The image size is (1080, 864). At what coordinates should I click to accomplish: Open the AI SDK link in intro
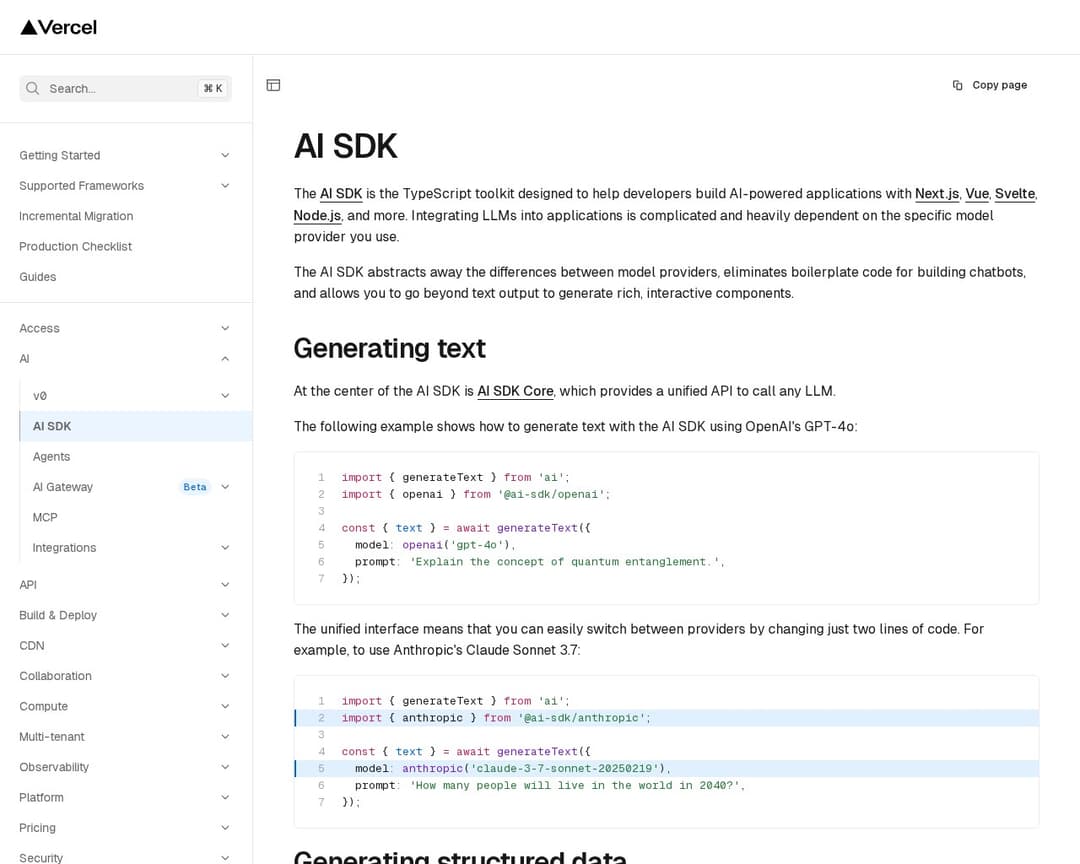[341, 194]
